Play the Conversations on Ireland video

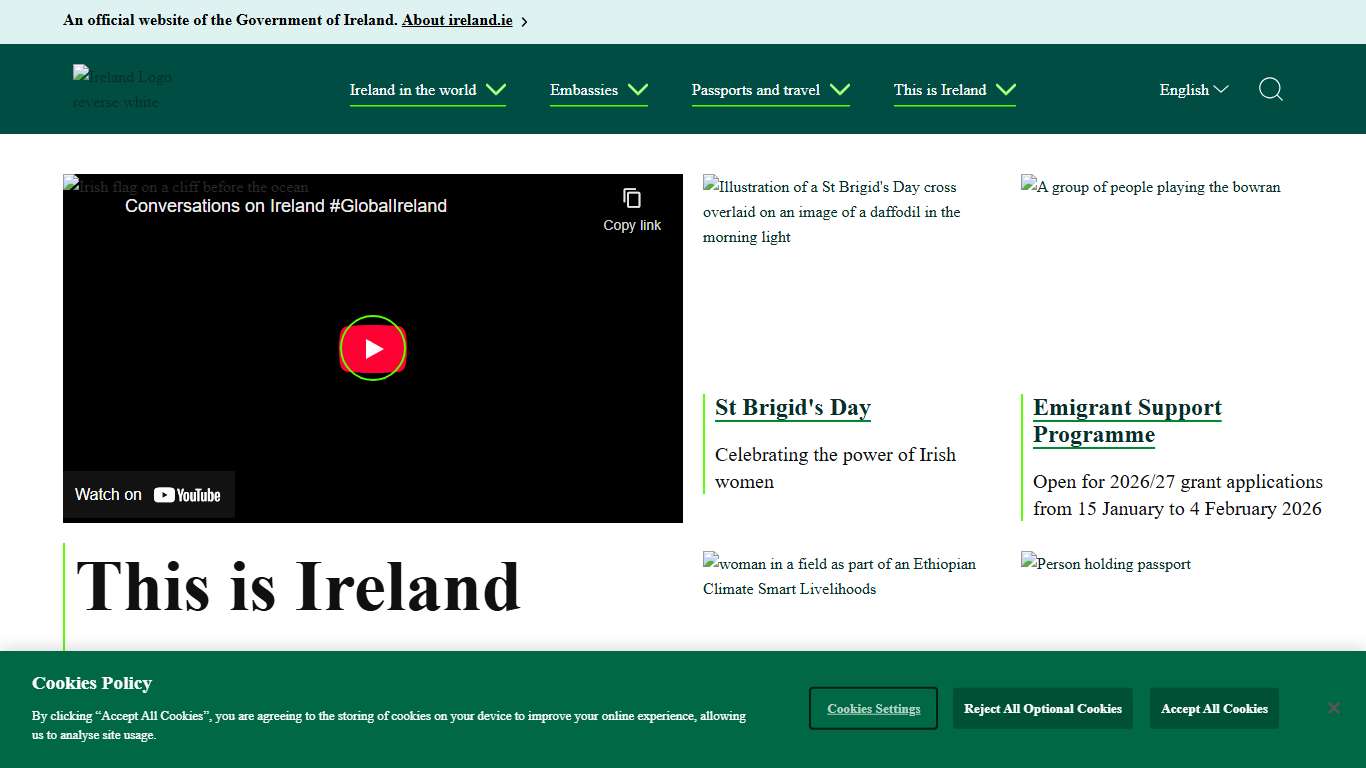[x=372, y=347]
